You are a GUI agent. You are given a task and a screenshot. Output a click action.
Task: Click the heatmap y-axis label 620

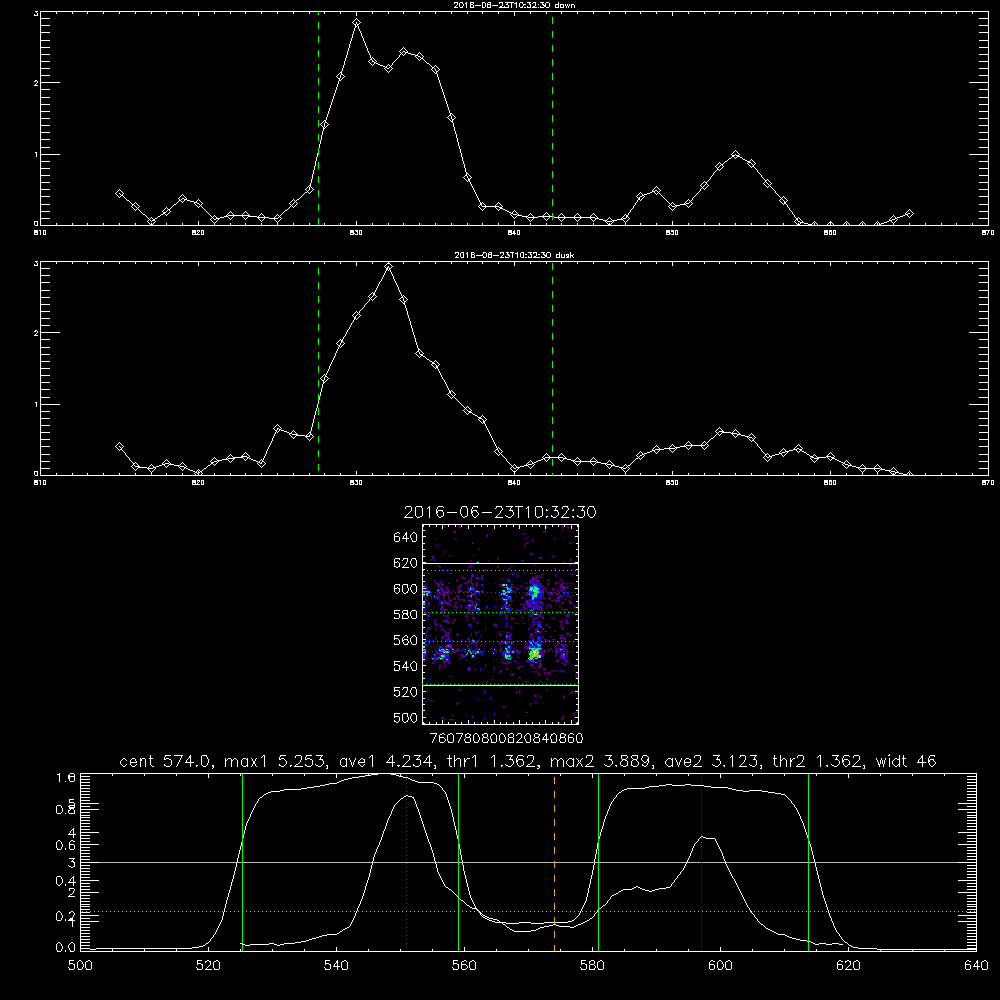(x=406, y=563)
